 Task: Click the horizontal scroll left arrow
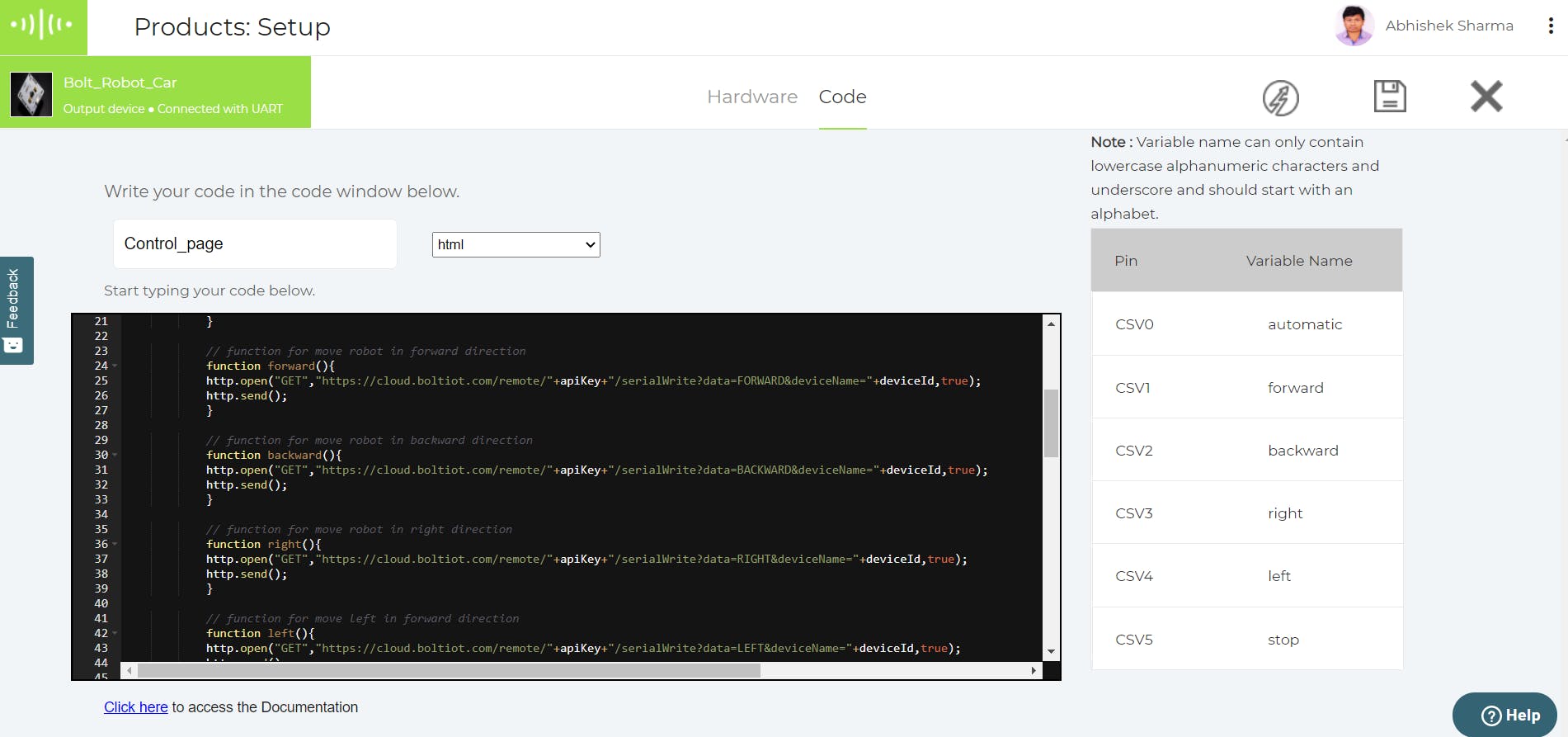[x=129, y=671]
